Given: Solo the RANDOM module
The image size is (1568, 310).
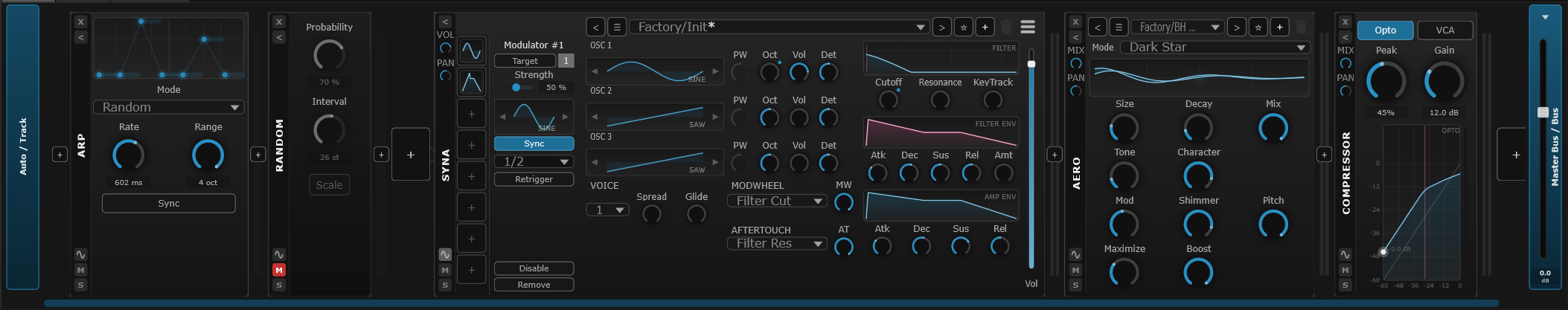Looking at the screenshot, I should click(279, 285).
